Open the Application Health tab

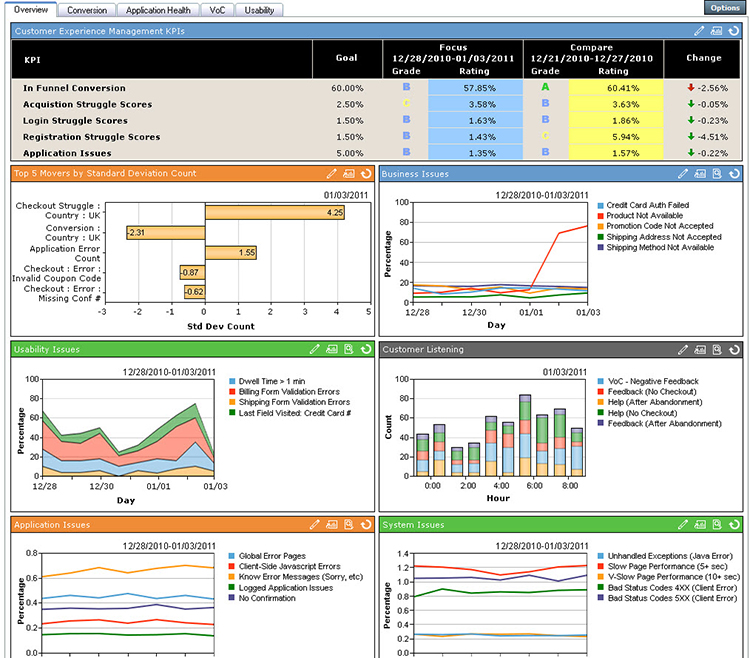click(x=158, y=9)
